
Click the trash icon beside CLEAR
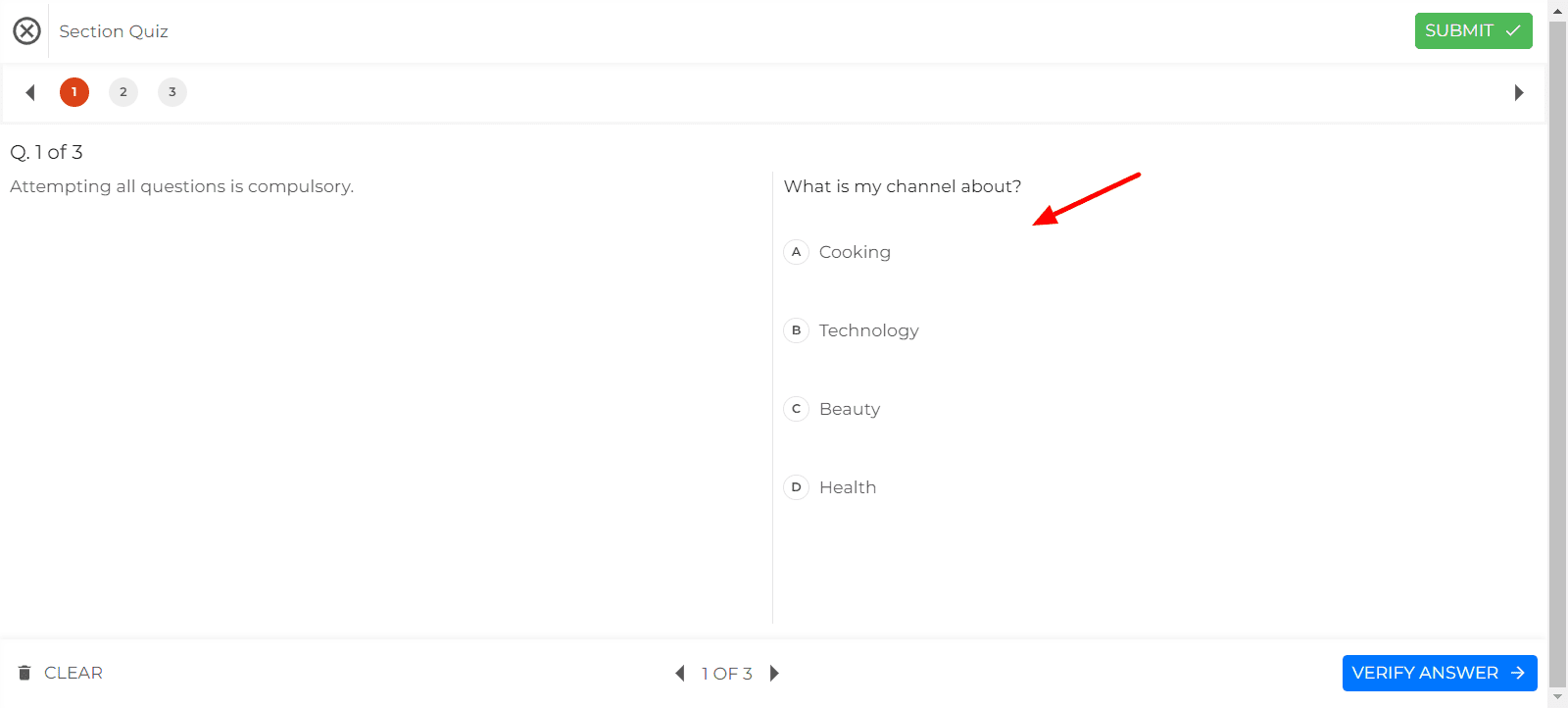tap(24, 673)
